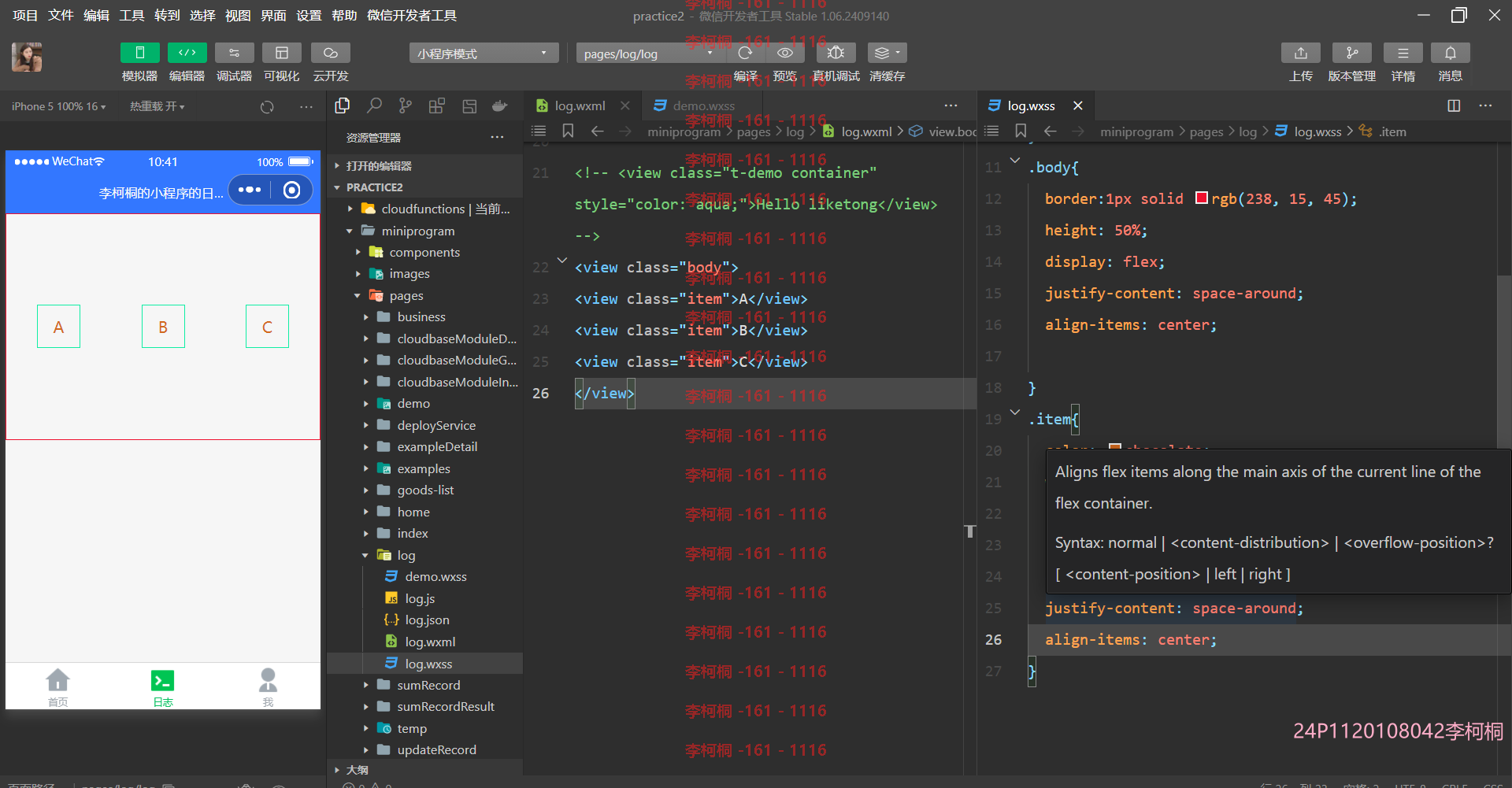
Task: Click the compile refresh icon
Action: pyautogui.click(x=745, y=53)
